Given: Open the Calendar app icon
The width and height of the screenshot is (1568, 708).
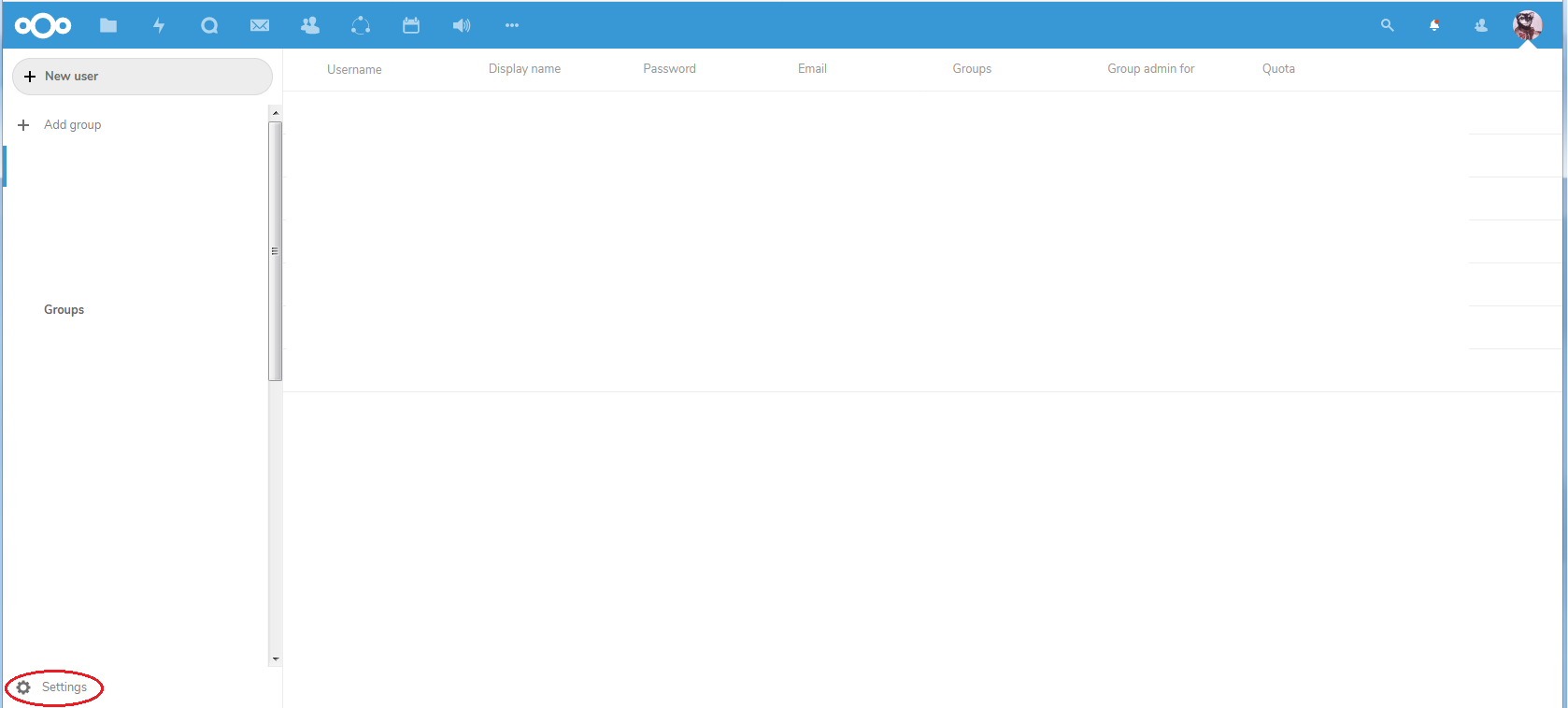Looking at the screenshot, I should tap(411, 25).
